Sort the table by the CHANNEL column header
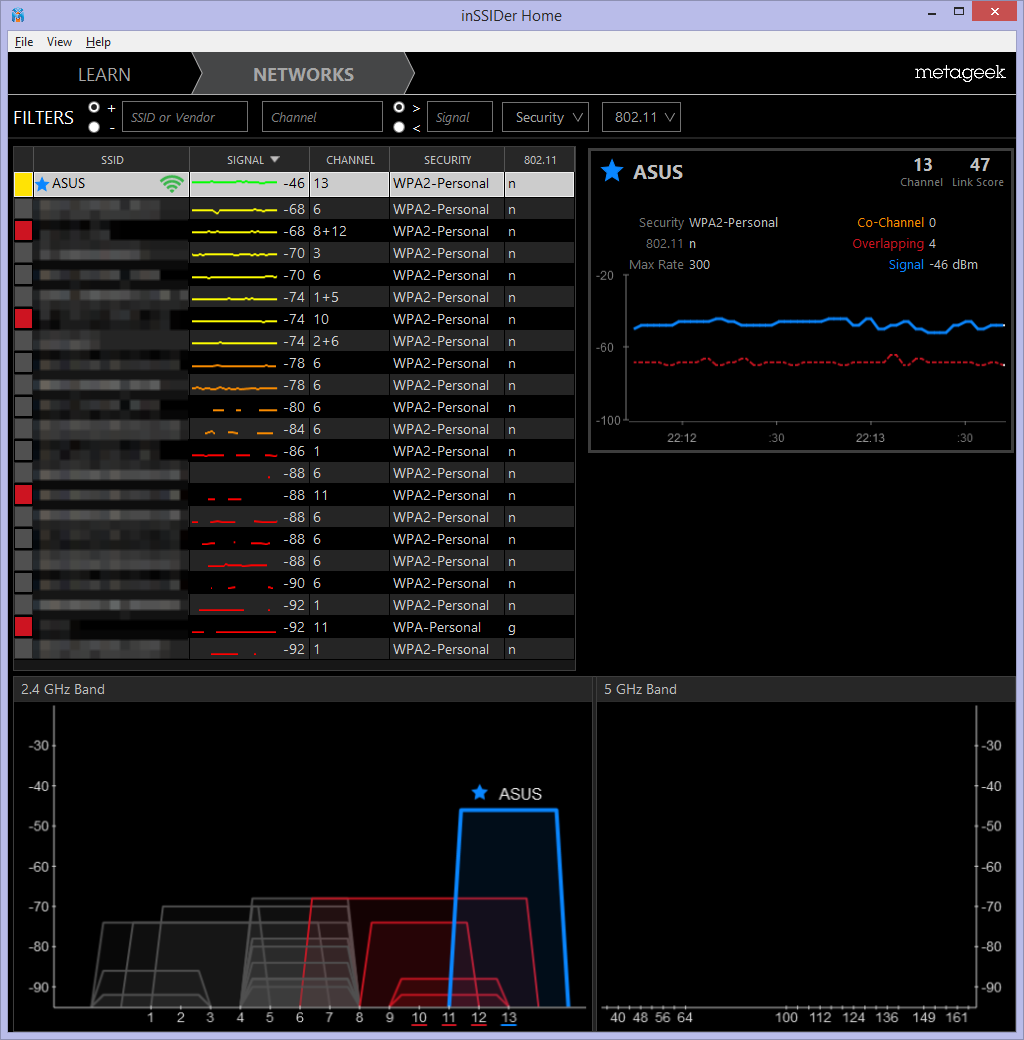The width and height of the screenshot is (1024, 1040). click(x=350, y=160)
